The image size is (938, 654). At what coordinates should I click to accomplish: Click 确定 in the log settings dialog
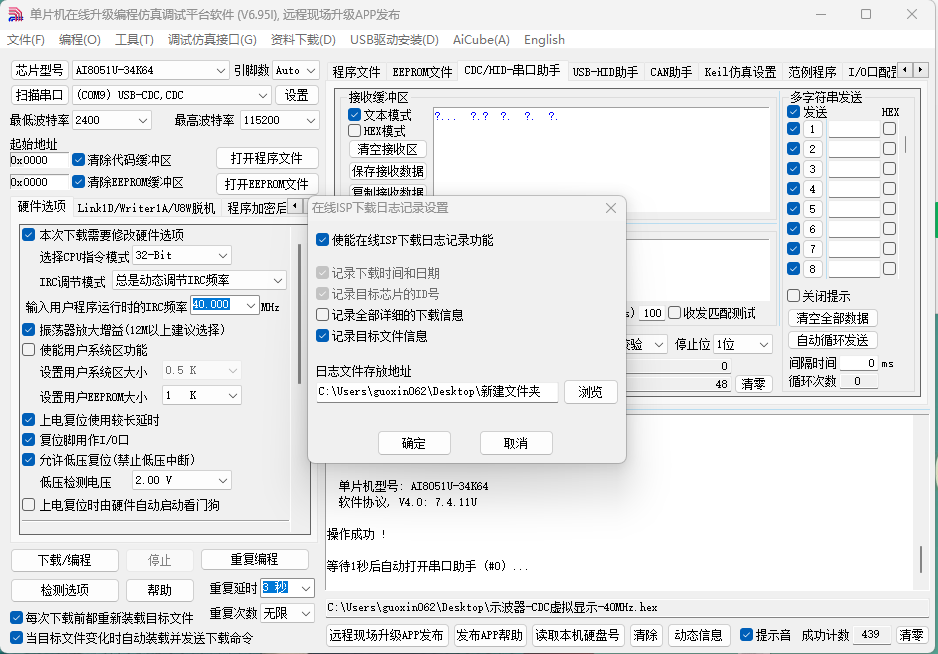tap(414, 443)
